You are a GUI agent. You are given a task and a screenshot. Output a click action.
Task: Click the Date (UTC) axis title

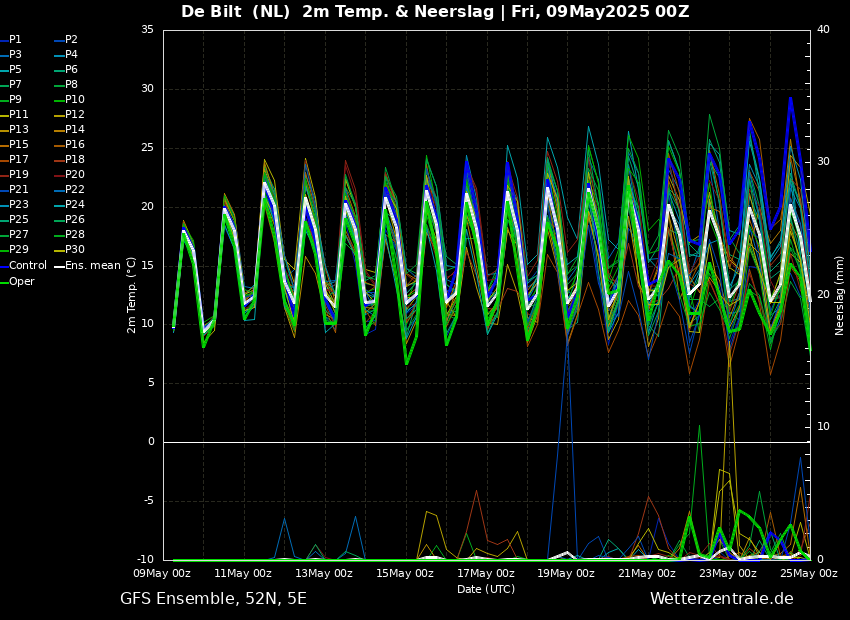[x=486, y=589]
